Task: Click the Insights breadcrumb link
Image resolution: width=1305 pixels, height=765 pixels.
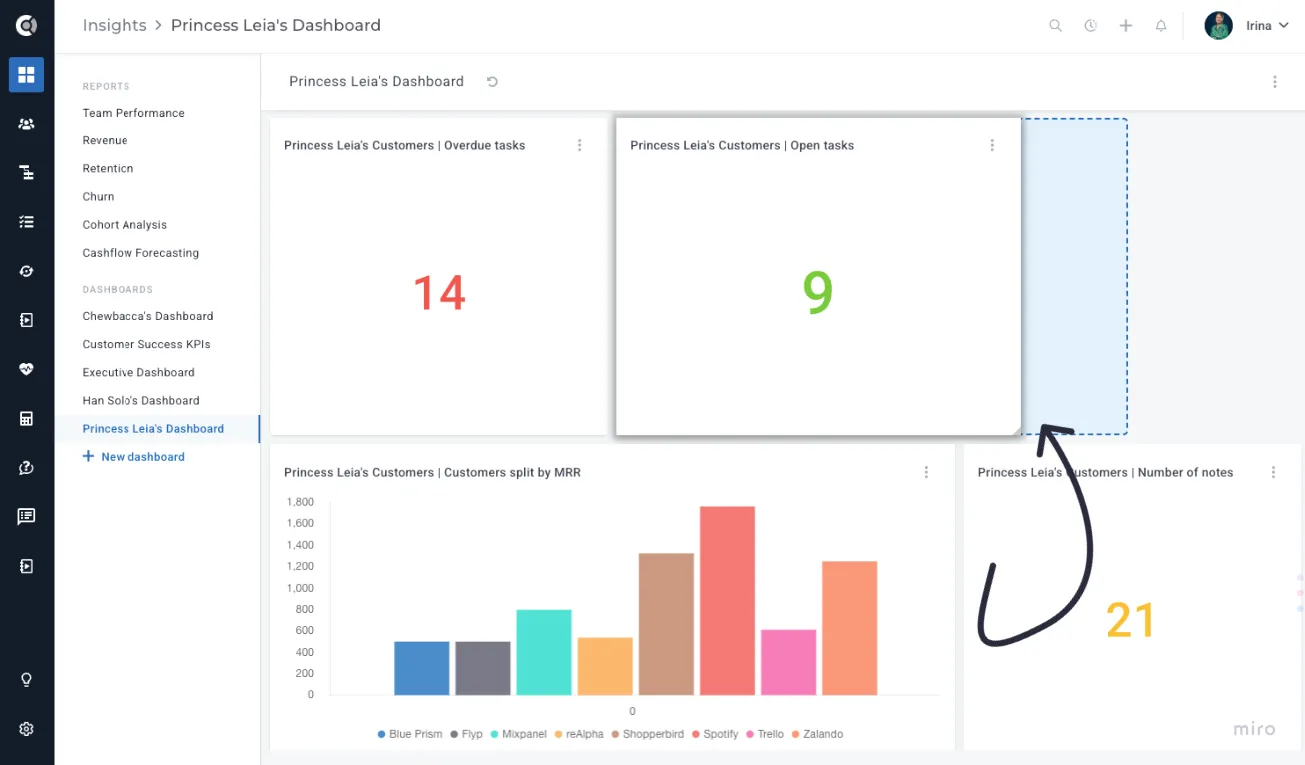Action: (114, 26)
